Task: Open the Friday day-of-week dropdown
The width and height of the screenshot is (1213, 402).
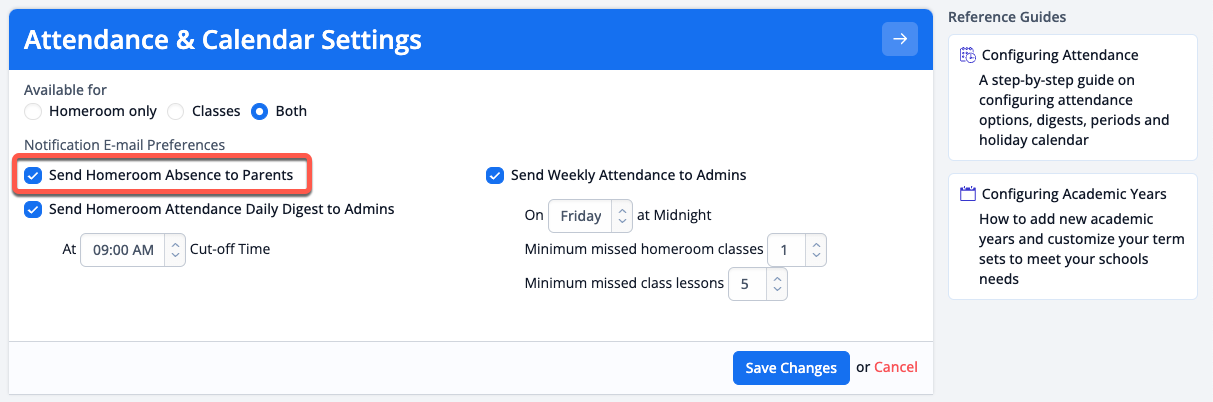Action: (590, 215)
